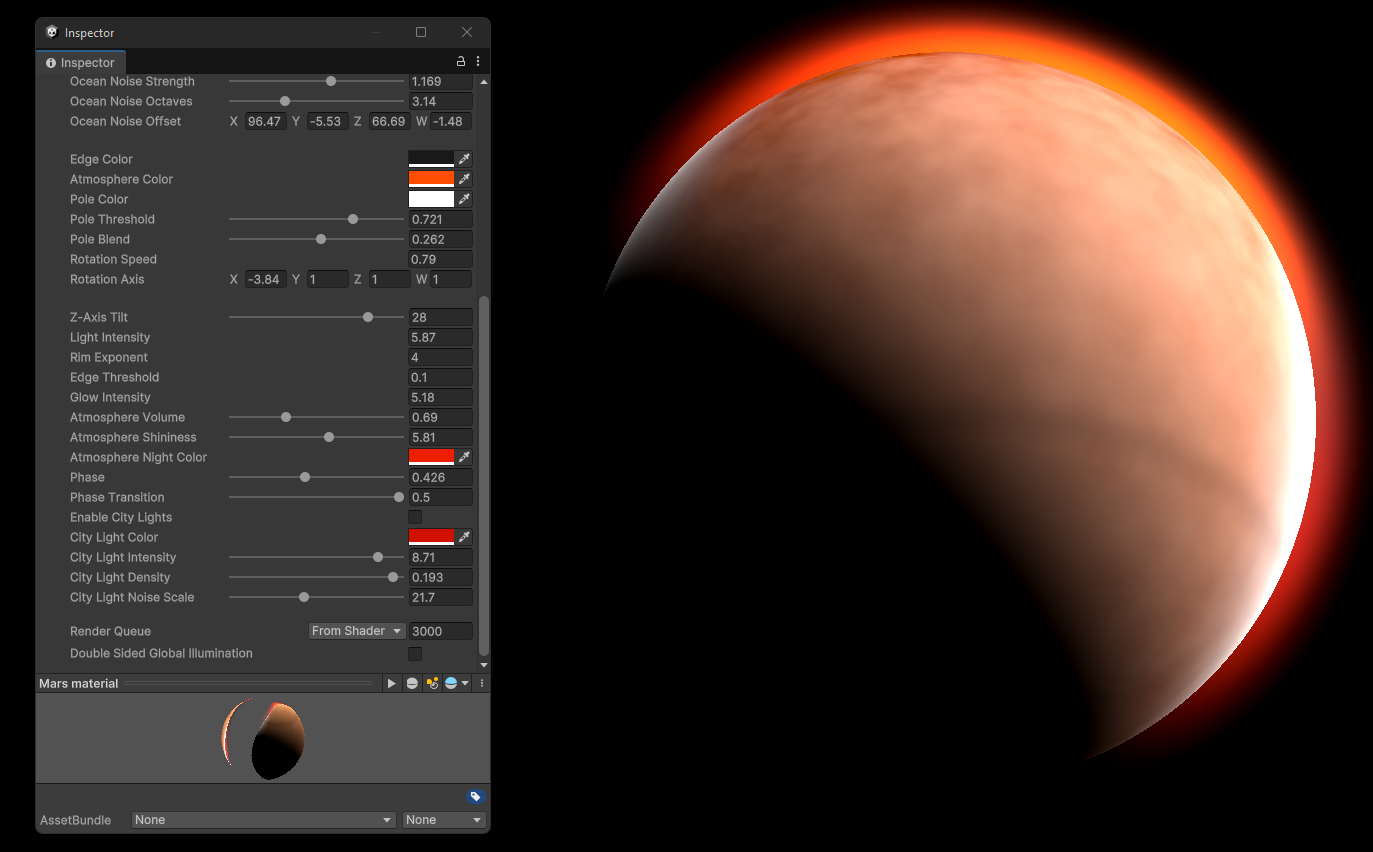This screenshot has width=1373, height=852.
Task: Maximize the Inspector window
Action: [x=421, y=32]
